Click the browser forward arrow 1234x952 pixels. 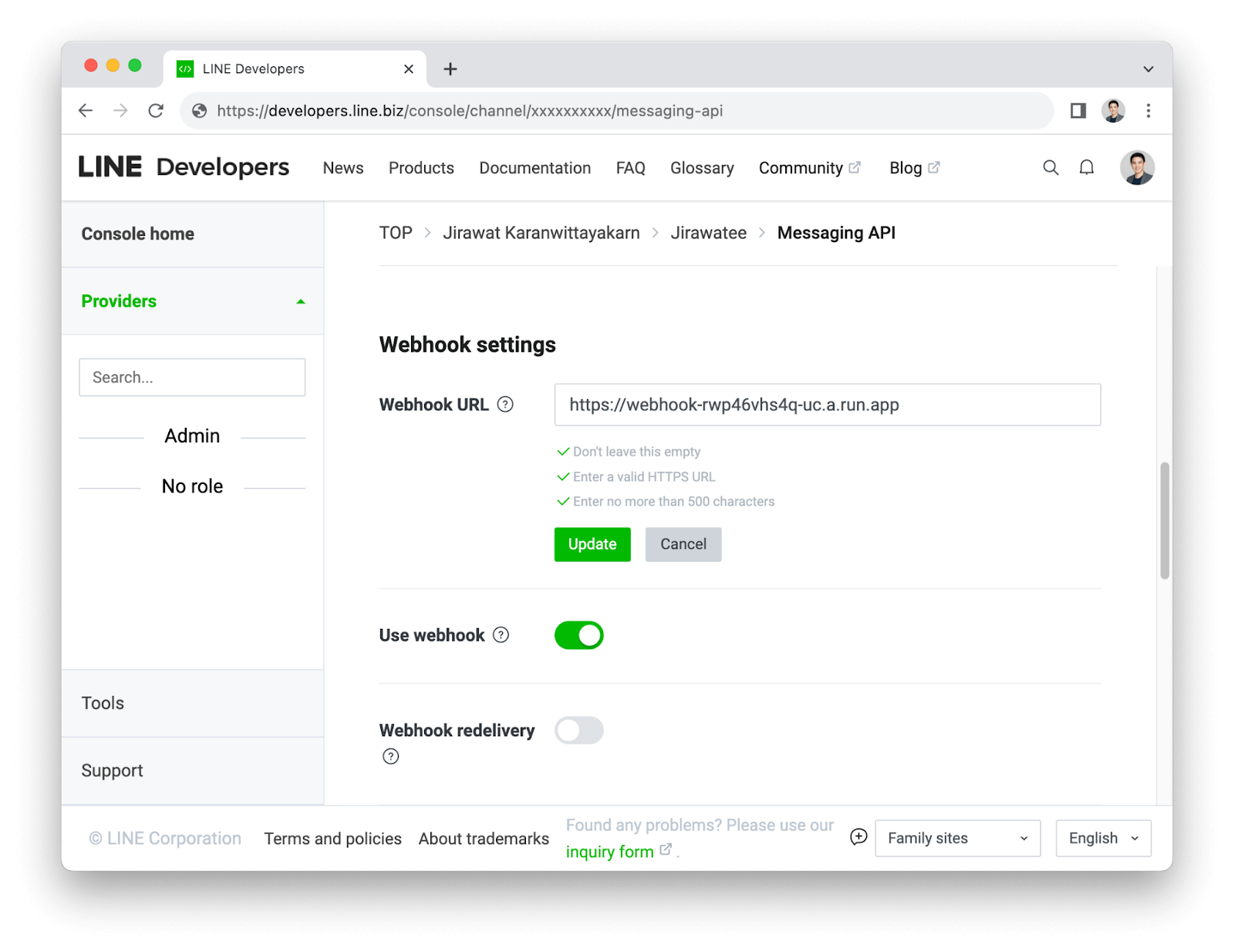pos(120,111)
